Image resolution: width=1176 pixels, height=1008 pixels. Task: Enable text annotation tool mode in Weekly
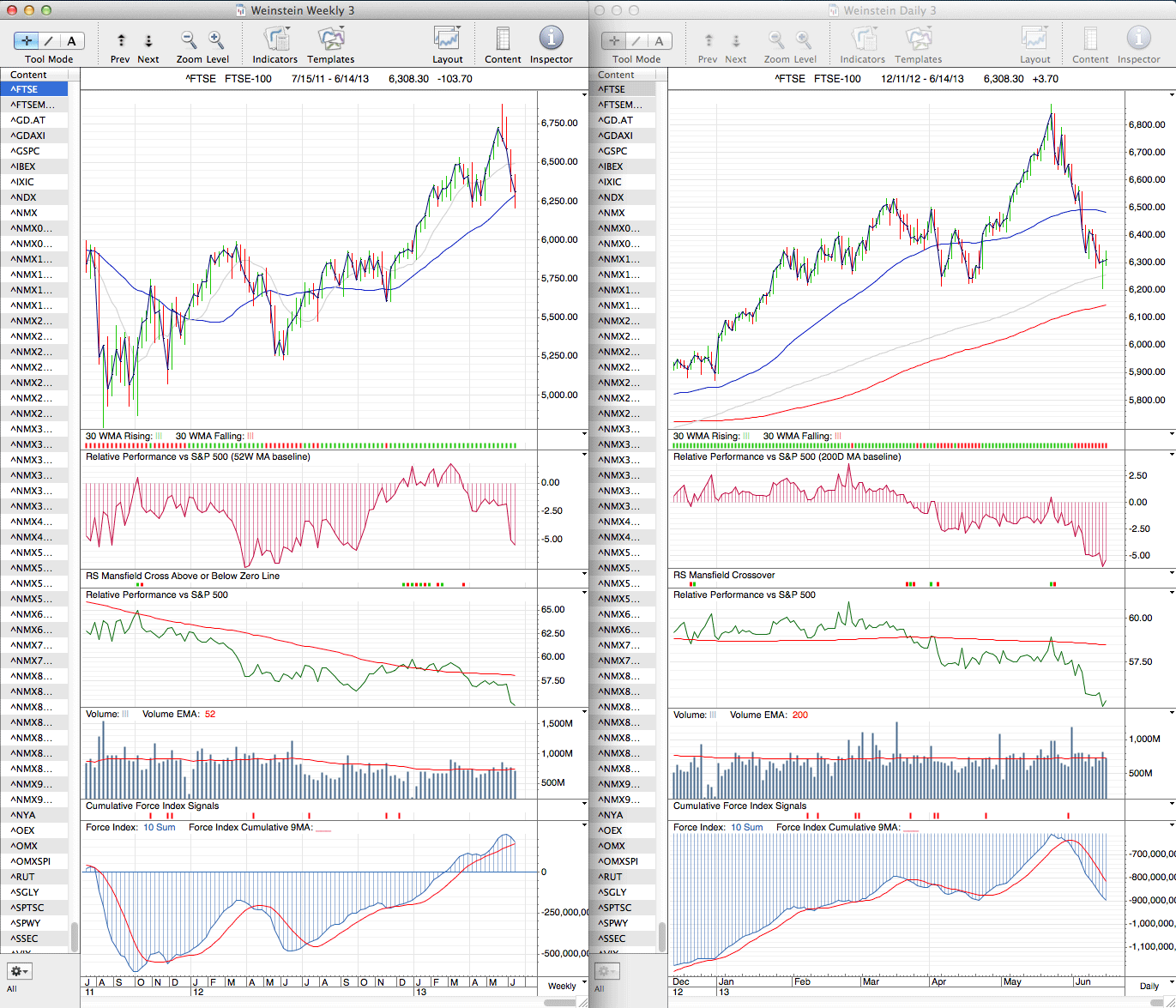coord(71,40)
